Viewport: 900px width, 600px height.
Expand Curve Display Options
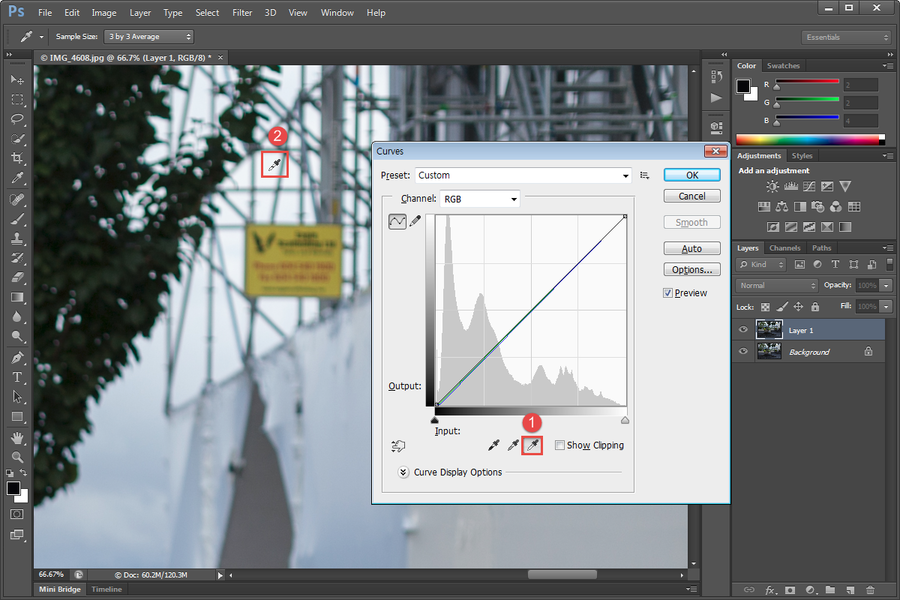pyautogui.click(x=403, y=472)
